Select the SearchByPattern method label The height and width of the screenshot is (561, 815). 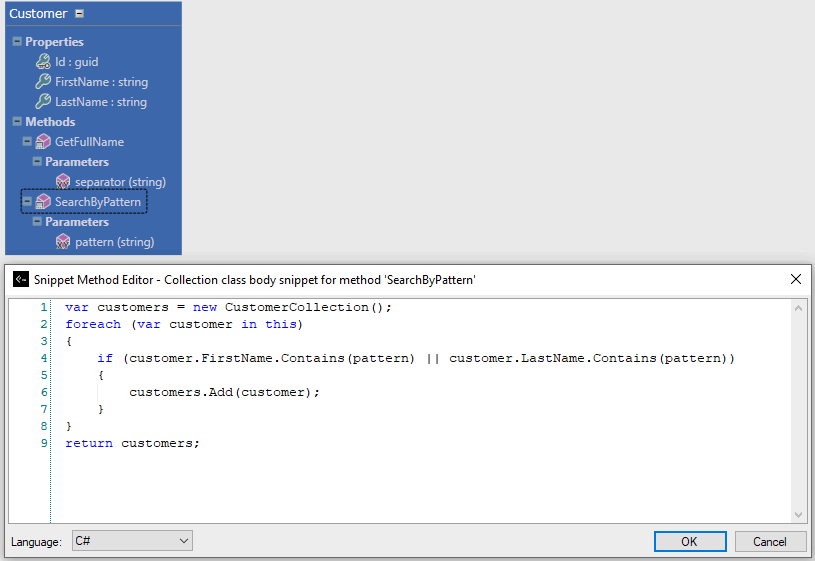(x=97, y=202)
